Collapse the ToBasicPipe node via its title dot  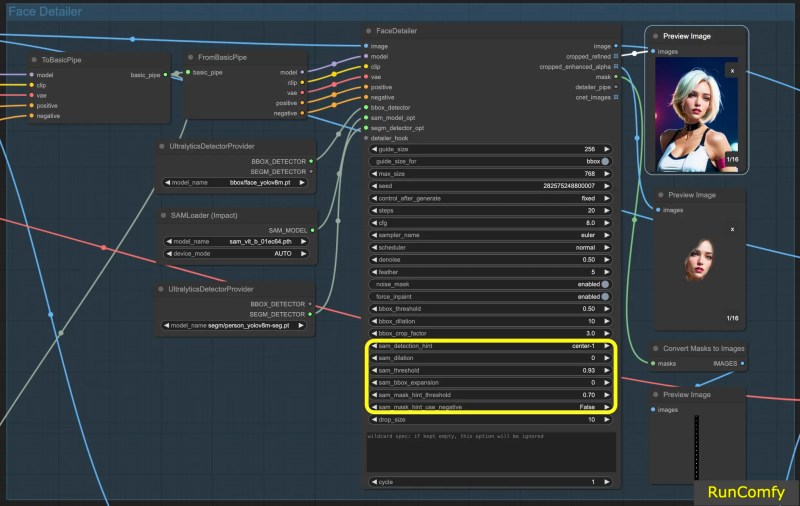pyautogui.click(x=34, y=60)
